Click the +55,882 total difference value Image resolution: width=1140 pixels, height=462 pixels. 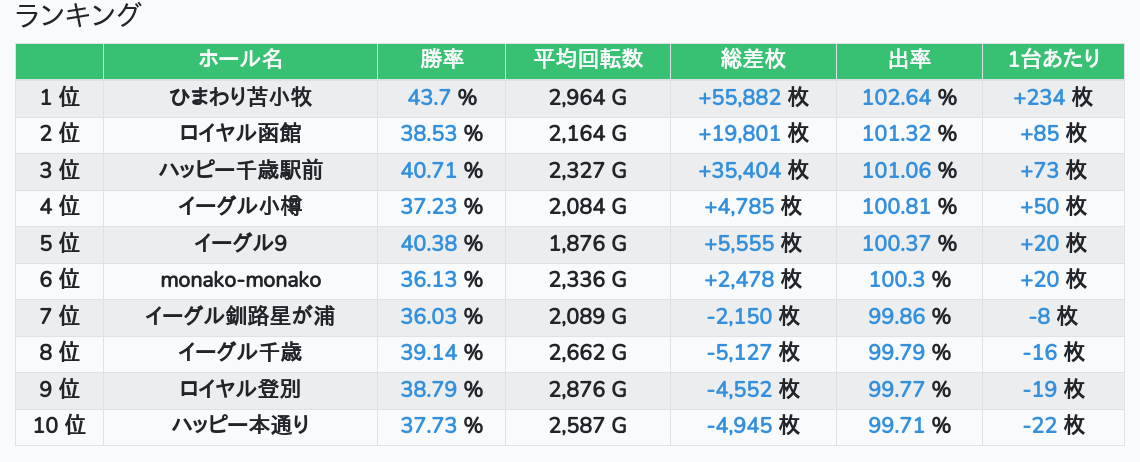[x=739, y=98]
